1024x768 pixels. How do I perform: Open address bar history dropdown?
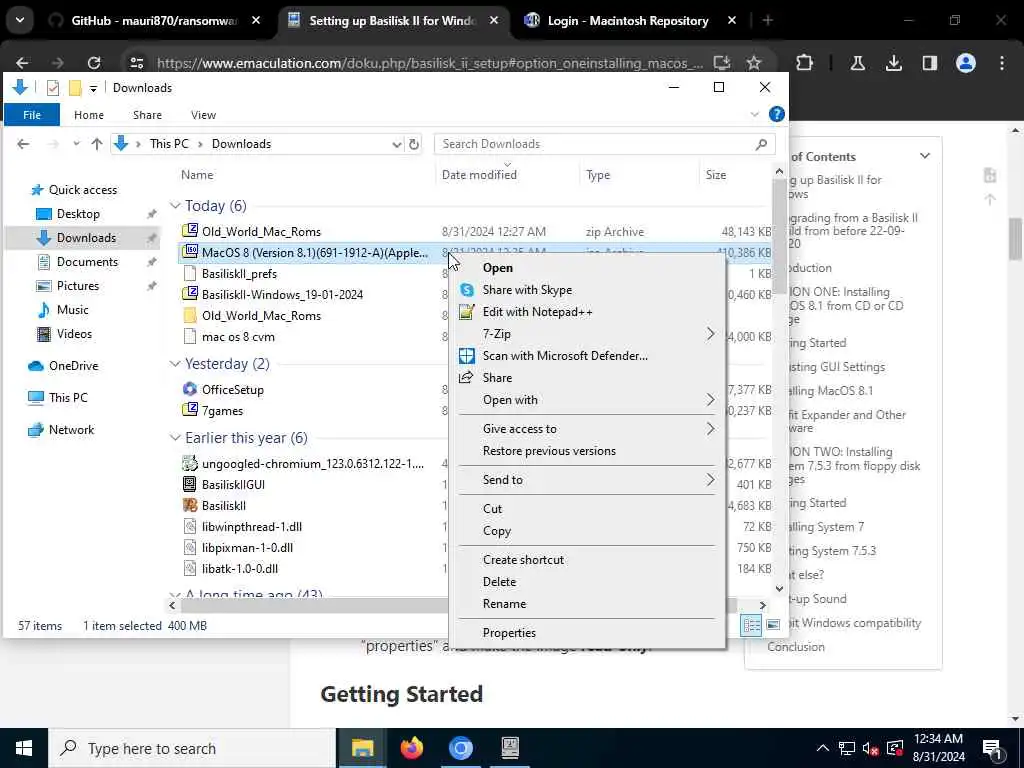tap(396, 144)
